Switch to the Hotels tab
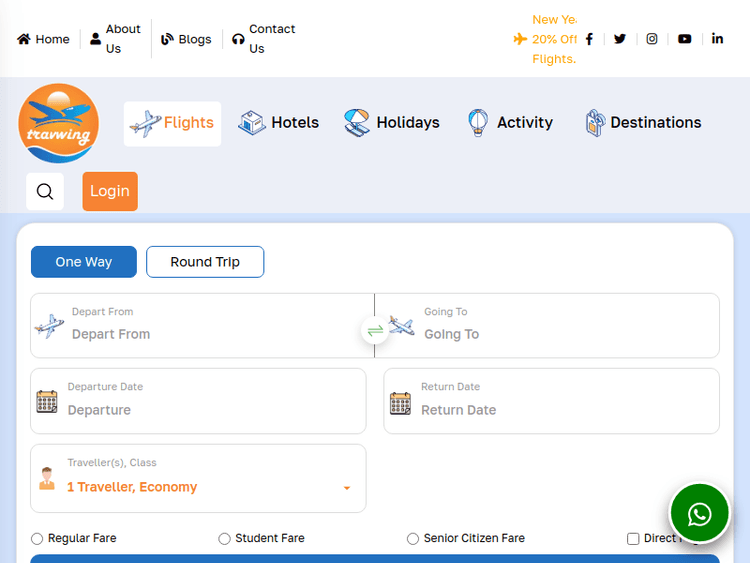 tap(279, 123)
